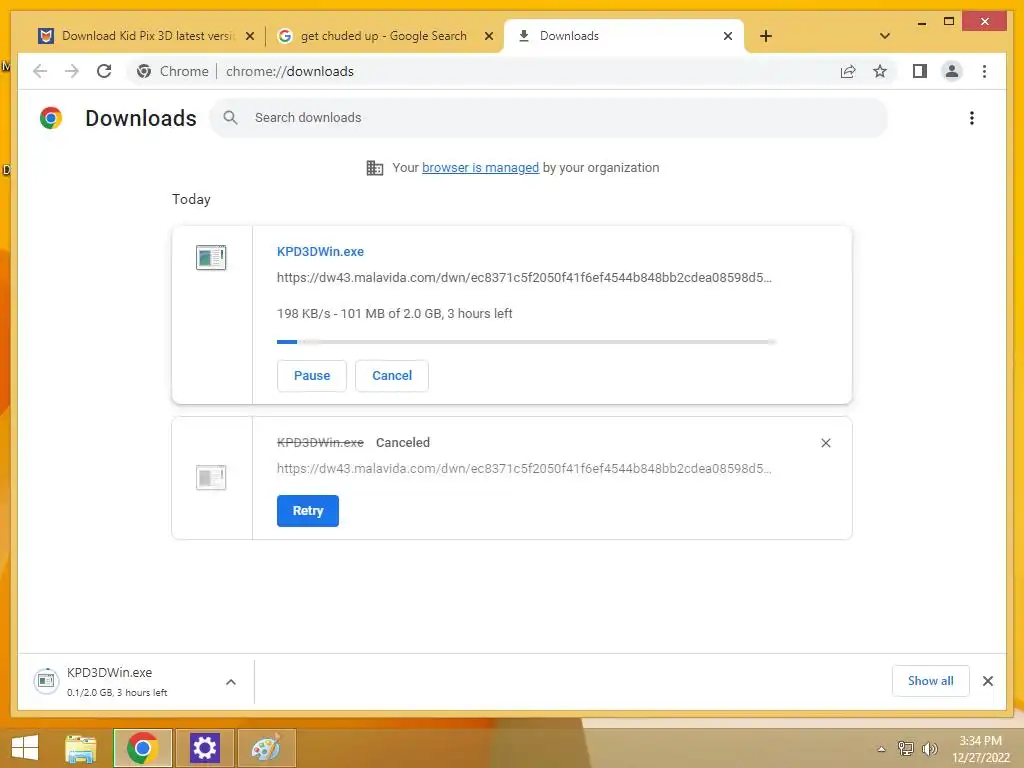Click the Canceled status label
This screenshot has height=768, width=1024.
pyautogui.click(x=403, y=443)
